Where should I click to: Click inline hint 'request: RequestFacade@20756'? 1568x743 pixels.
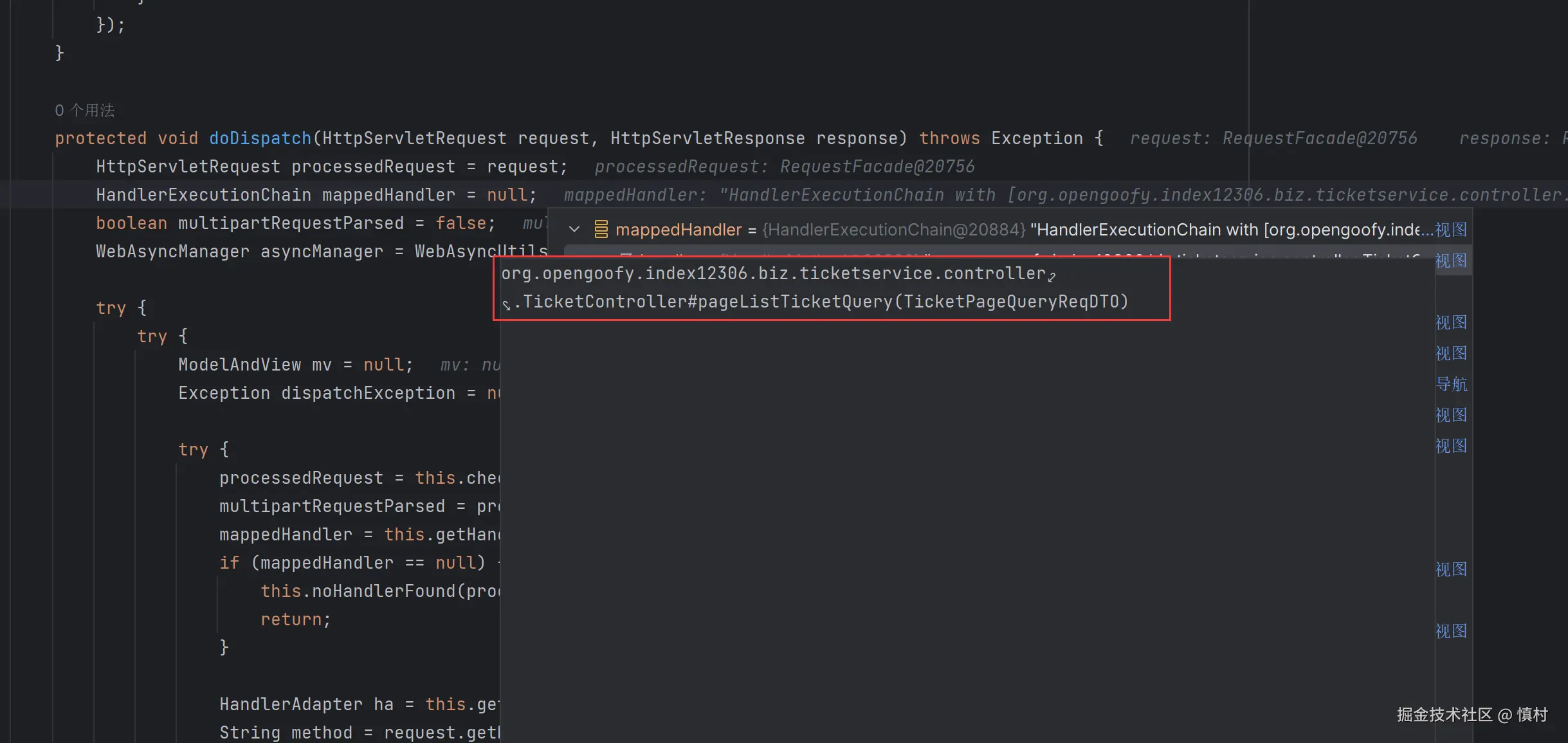click(1273, 138)
